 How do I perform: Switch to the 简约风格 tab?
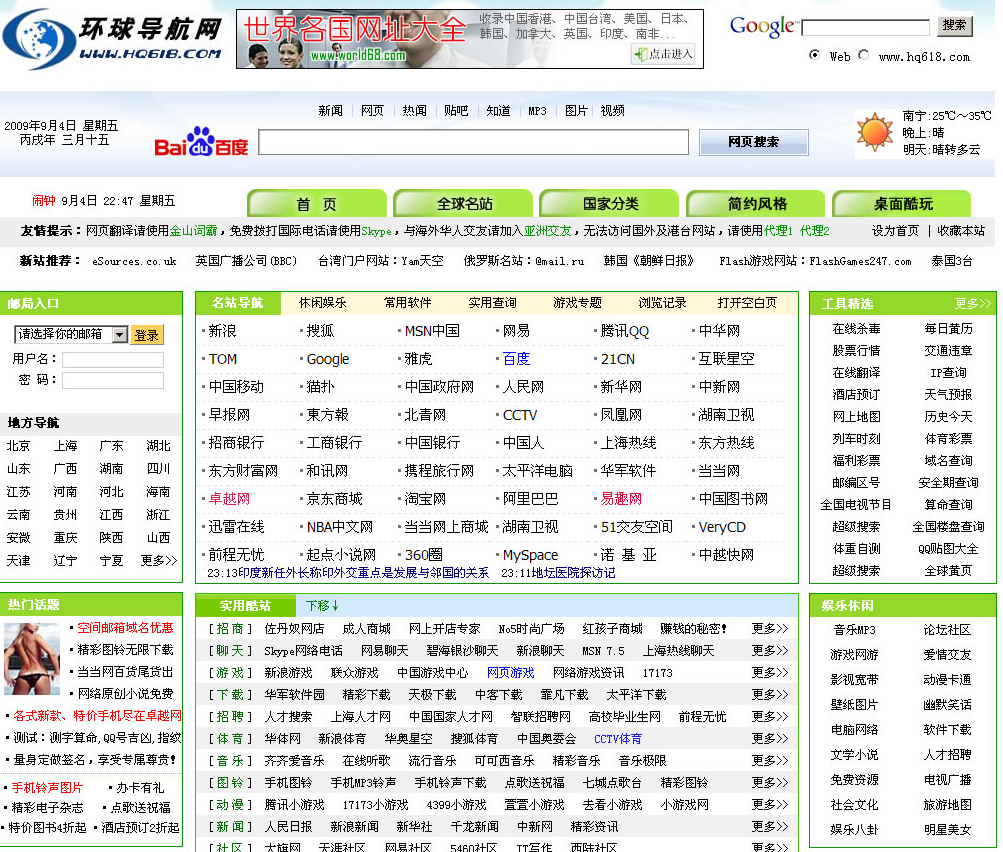coord(756,203)
